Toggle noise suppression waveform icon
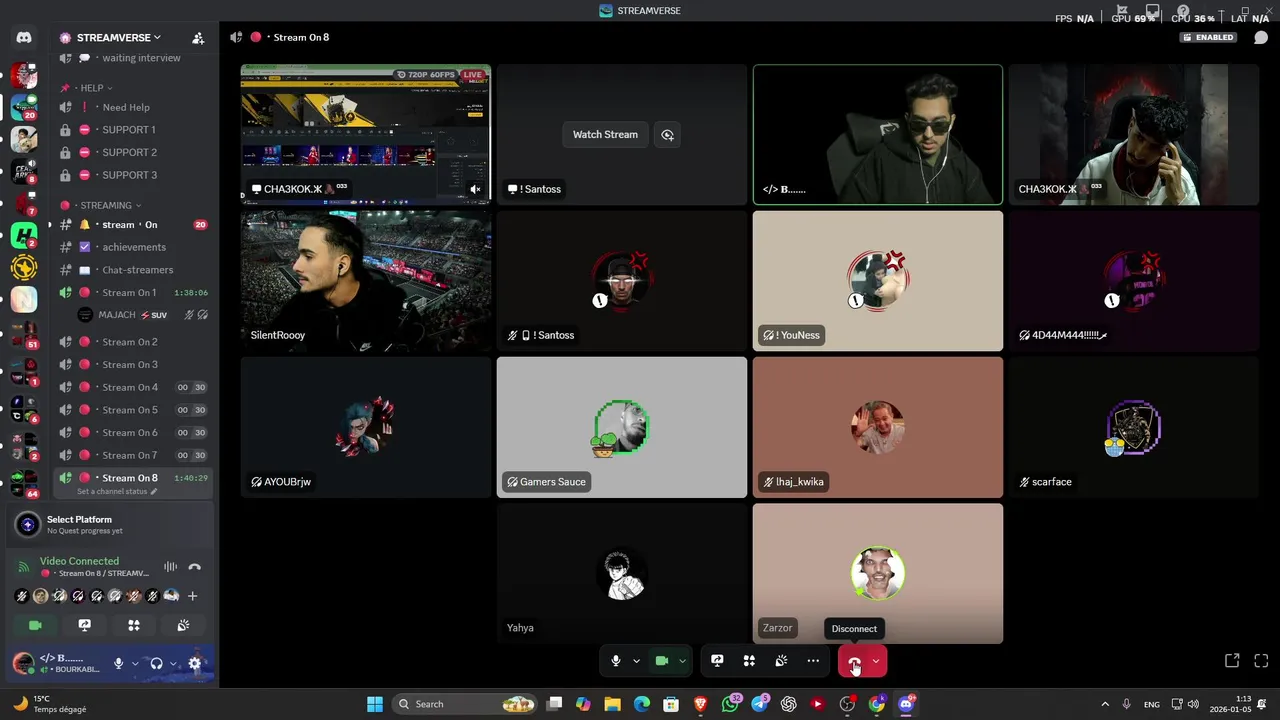Viewport: 1280px width, 720px height. [x=171, y=567]
